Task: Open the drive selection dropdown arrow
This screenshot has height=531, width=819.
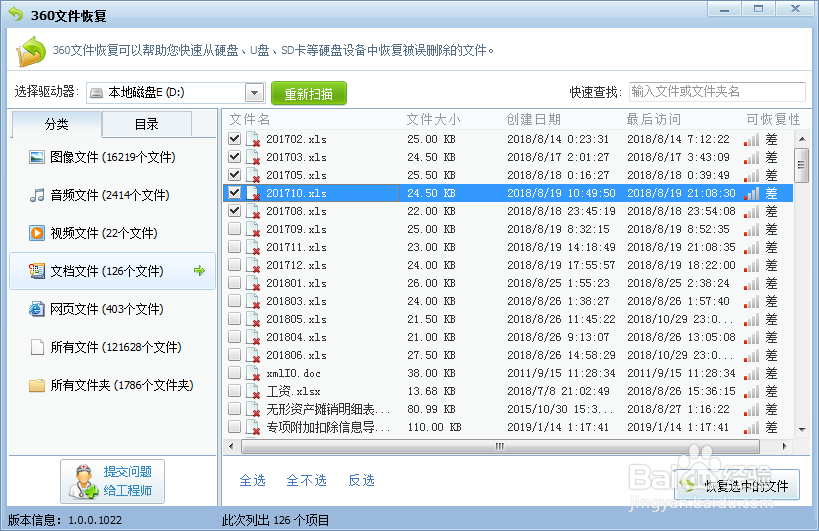Action: click(x=254, y=93)
